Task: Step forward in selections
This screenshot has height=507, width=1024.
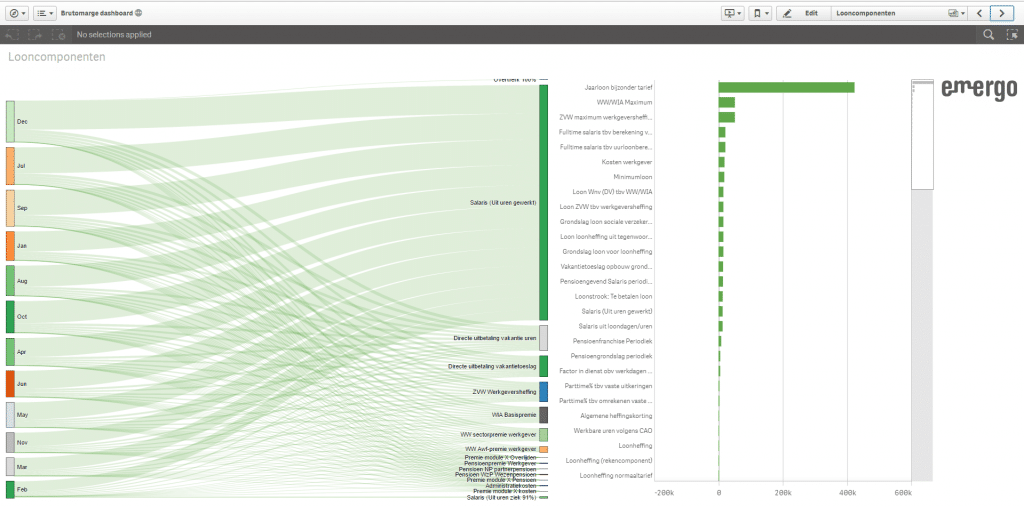Action: pyautogui.click(x=36, y=35)
